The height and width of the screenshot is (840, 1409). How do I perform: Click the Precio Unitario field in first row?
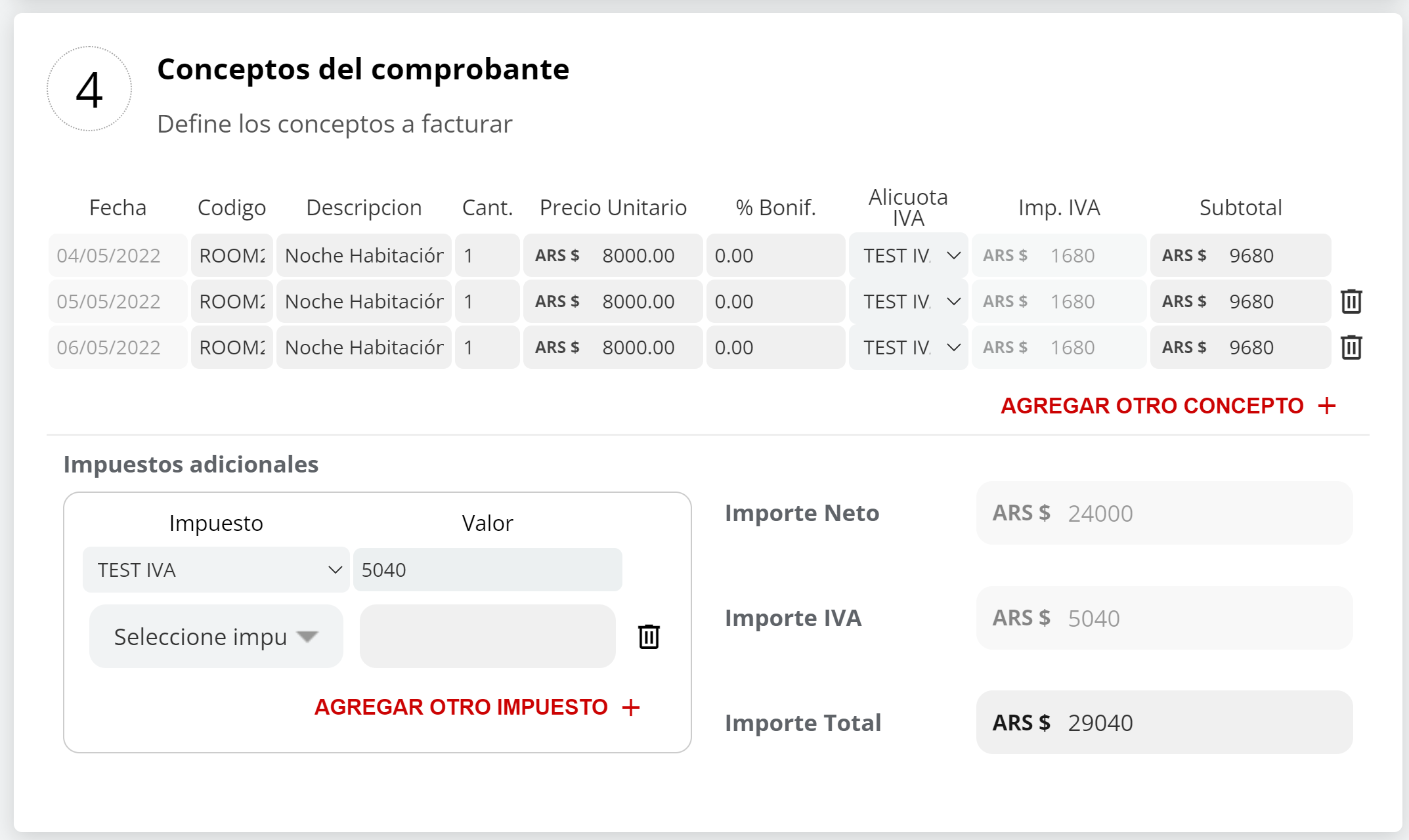(637, 255)
